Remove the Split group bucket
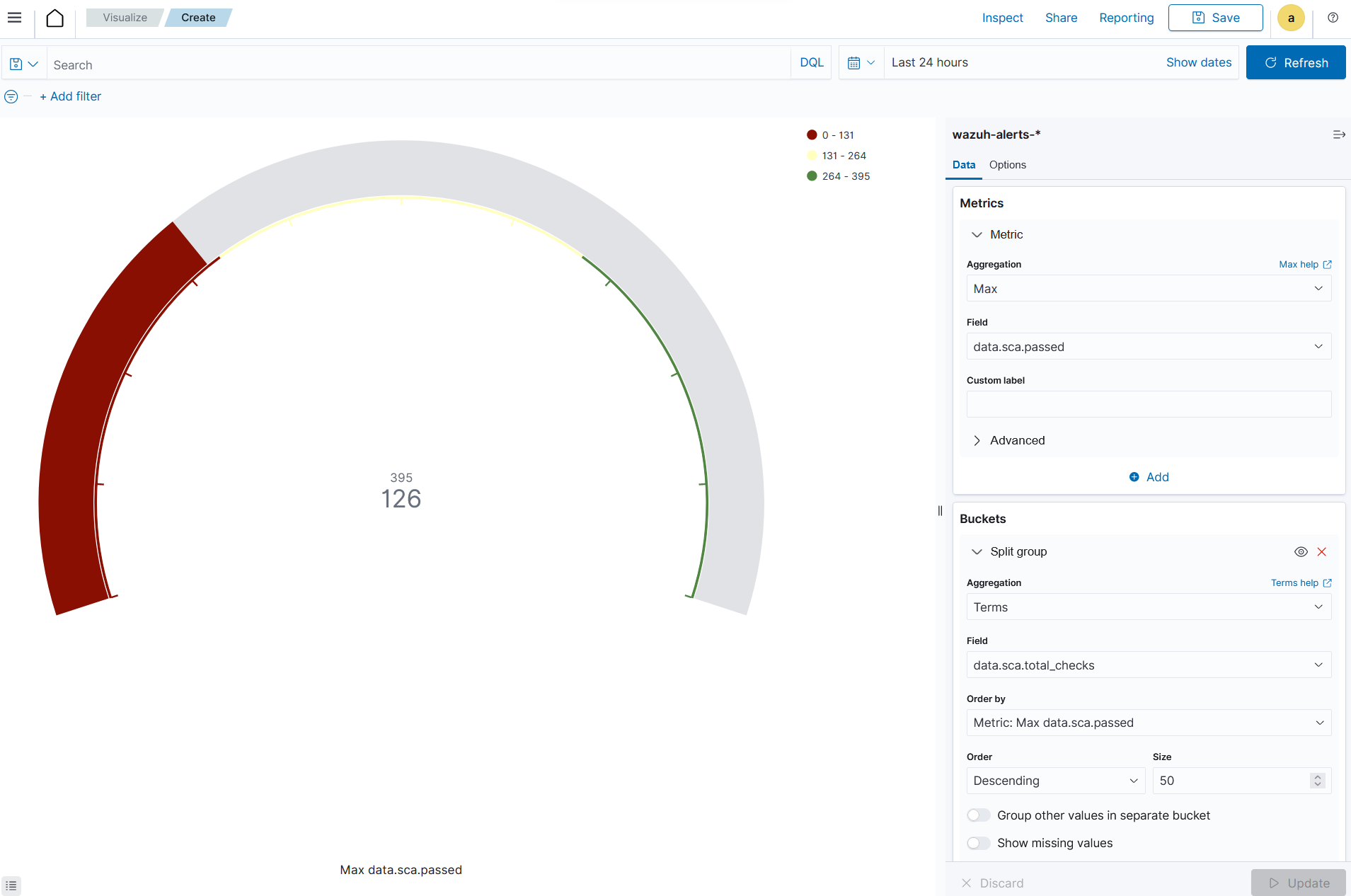Screen dimensions: 1351x896 (x=1321, y=552)
